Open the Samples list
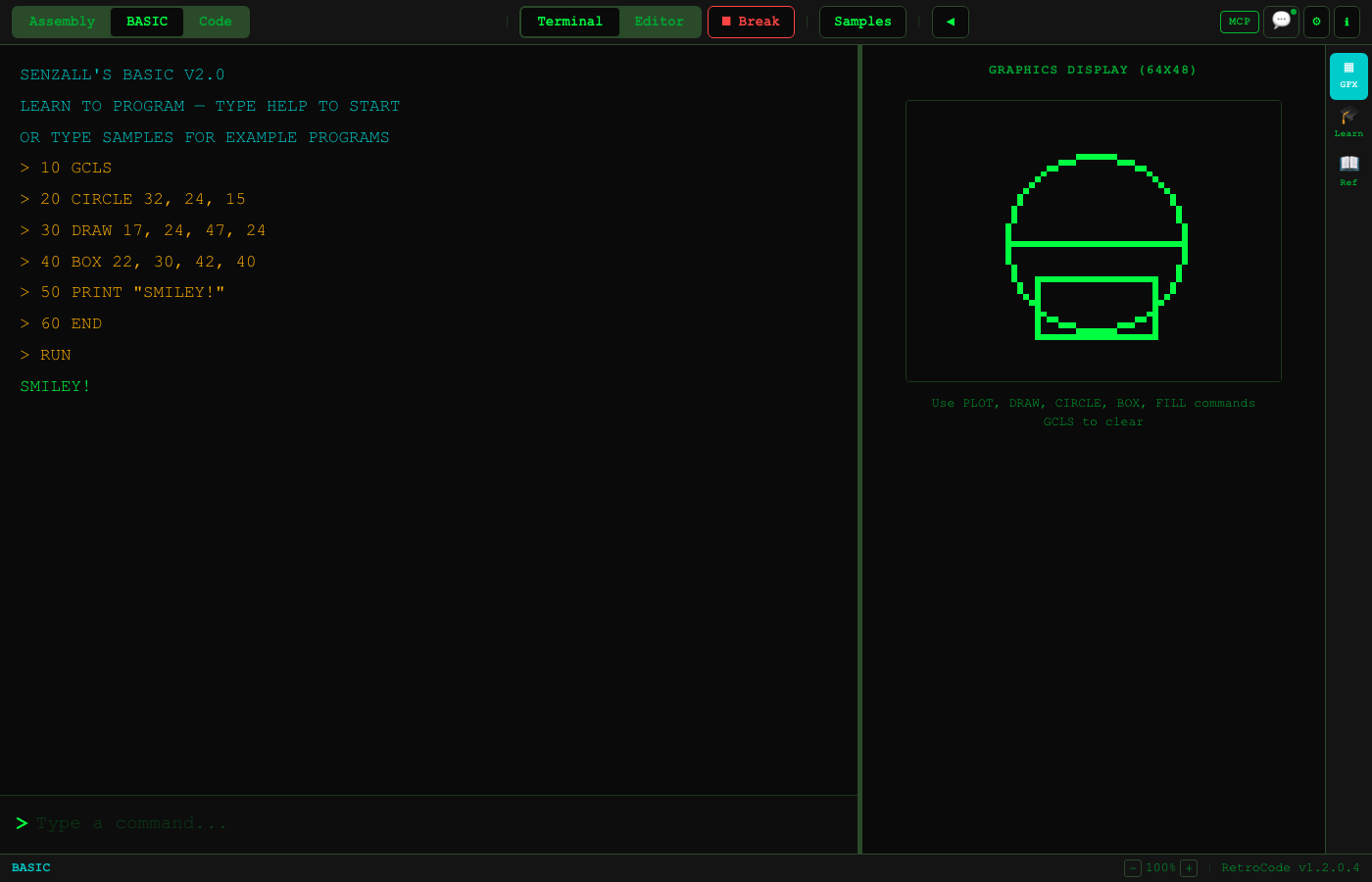Viewport: 1372px width, 882px height. click(862, 22)
